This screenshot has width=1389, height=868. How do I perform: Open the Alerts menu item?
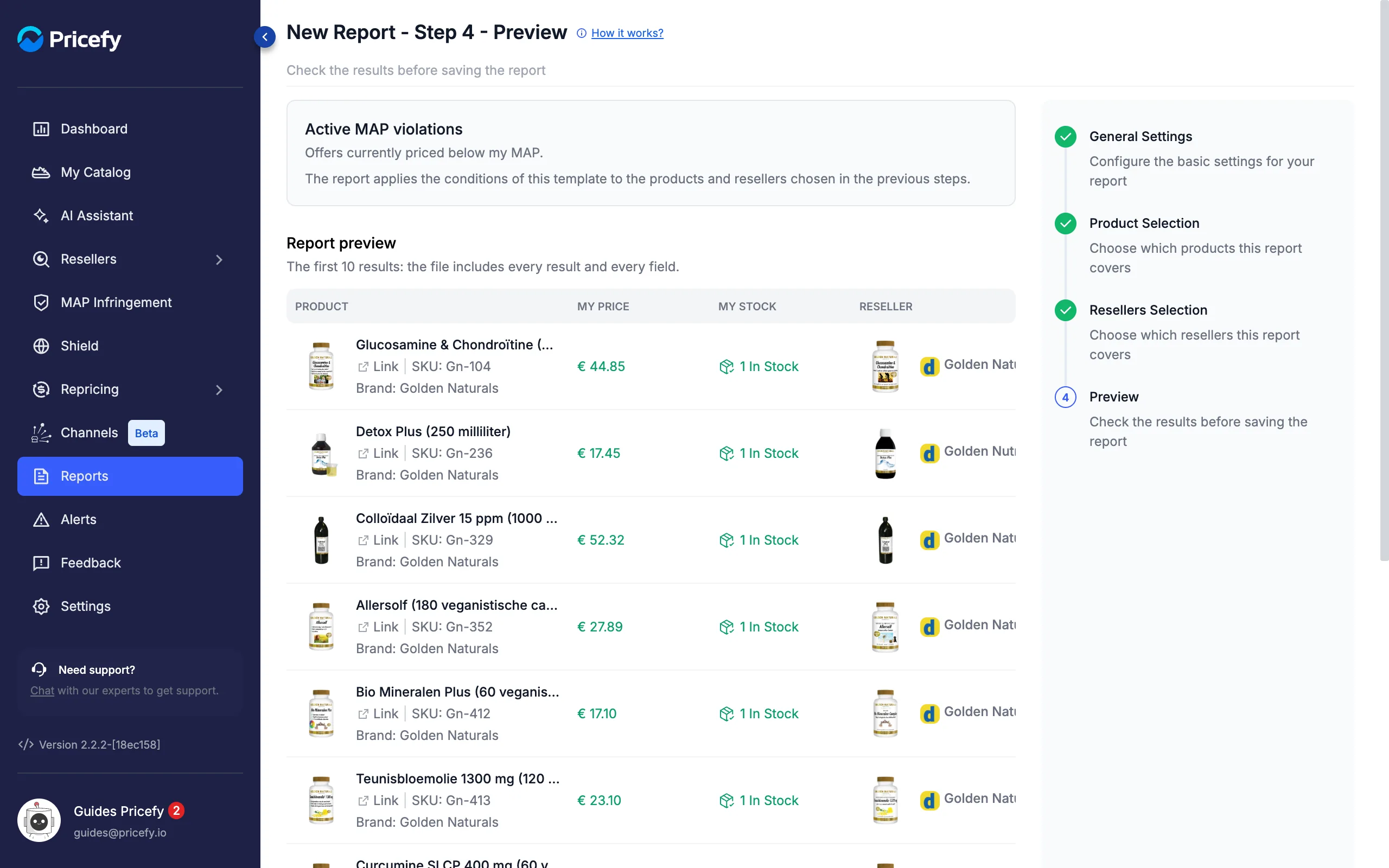point(130,520)
